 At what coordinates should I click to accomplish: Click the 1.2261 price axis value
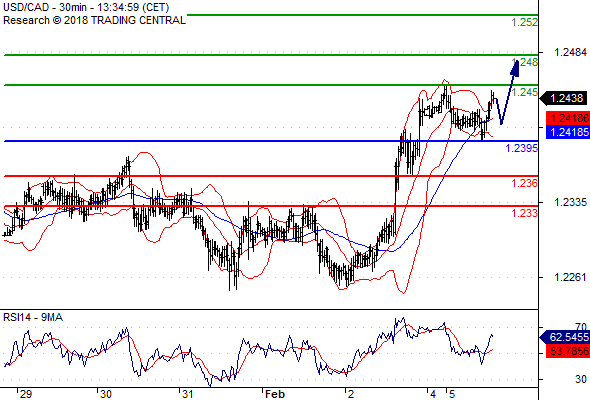[570, 277]
